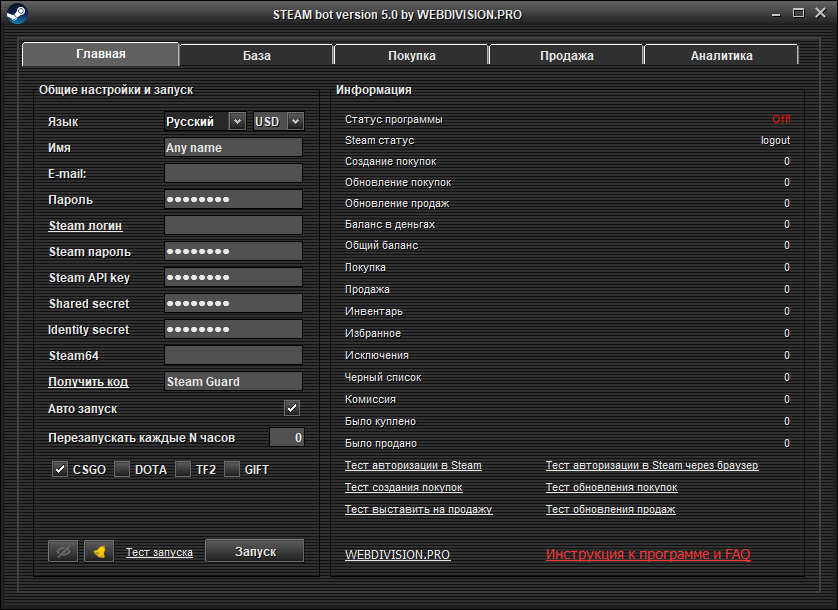
Task: Open Инструкция к программе и FAQ link
Action: 647,554
